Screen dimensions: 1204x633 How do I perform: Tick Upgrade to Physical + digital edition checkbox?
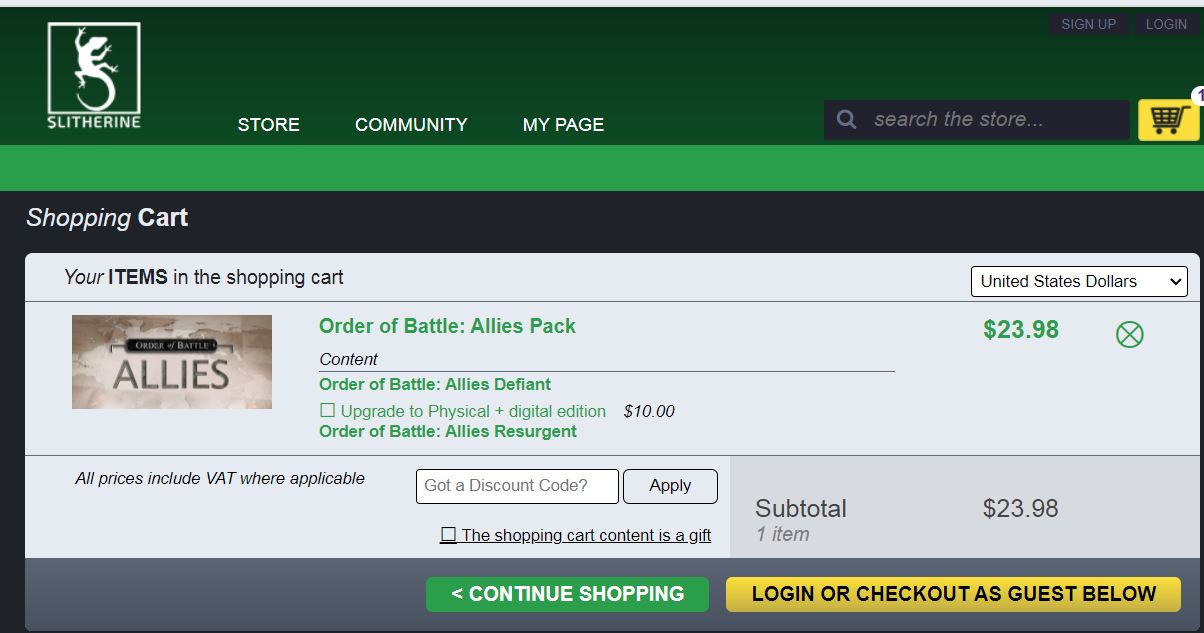pos(327,411)
